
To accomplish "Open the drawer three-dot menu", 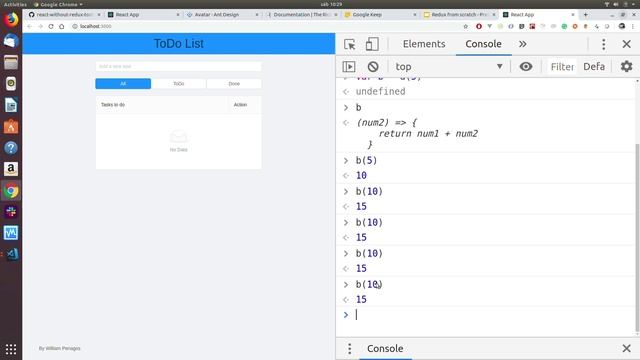I will tap(349, 349).
